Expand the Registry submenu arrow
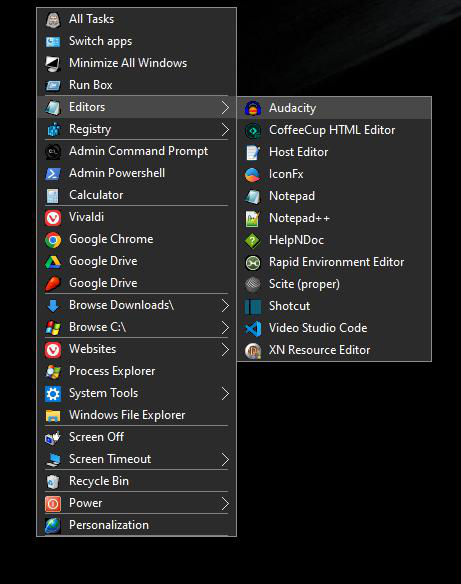Viewport: 461px width, 584px height. pos(225,130)
